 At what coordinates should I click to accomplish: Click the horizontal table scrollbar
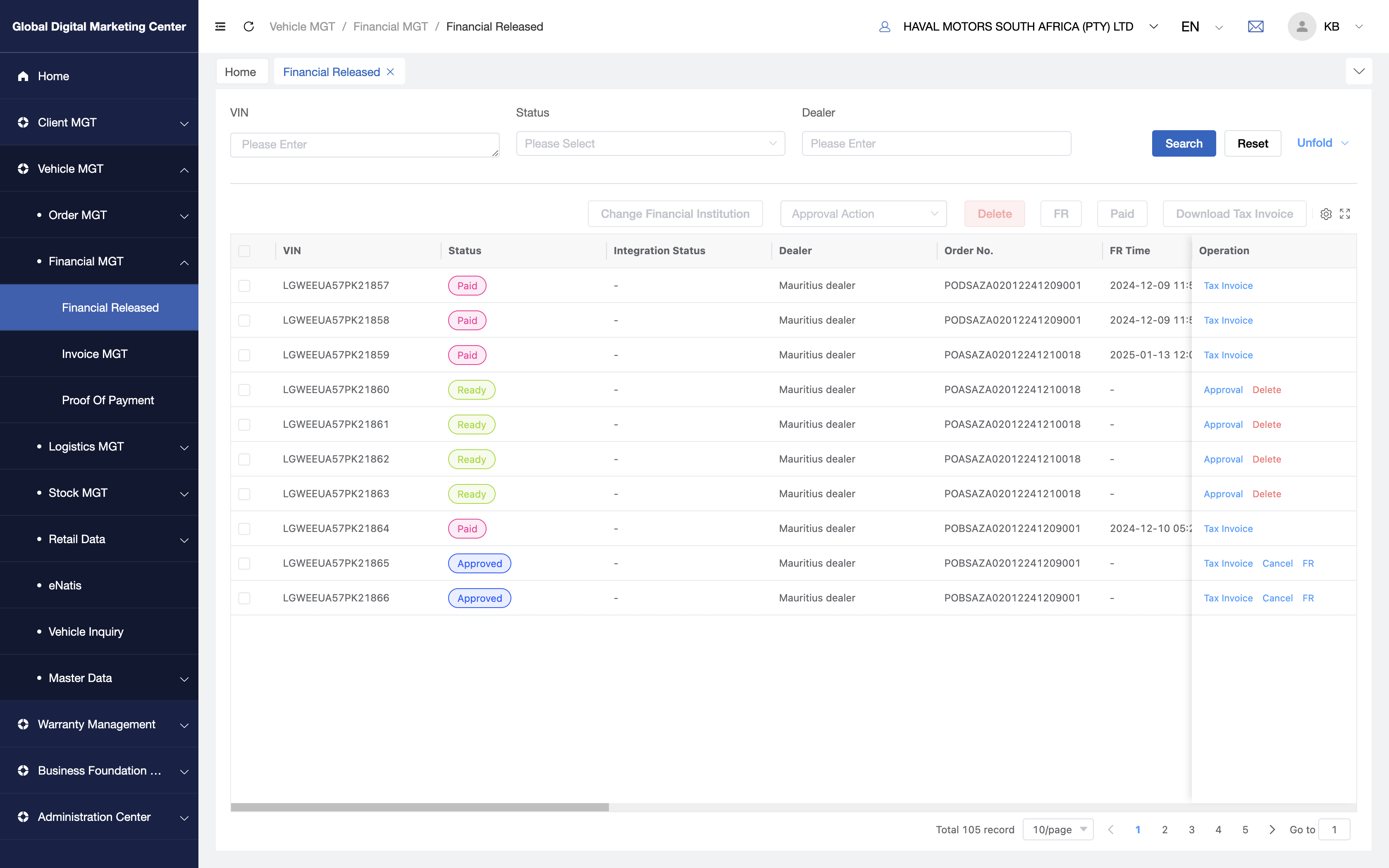pyautogui.click(x=420, y=807)
